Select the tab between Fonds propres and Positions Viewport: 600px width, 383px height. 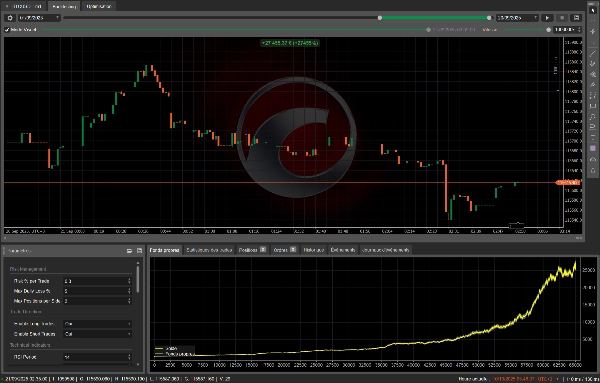coord(209,250)
